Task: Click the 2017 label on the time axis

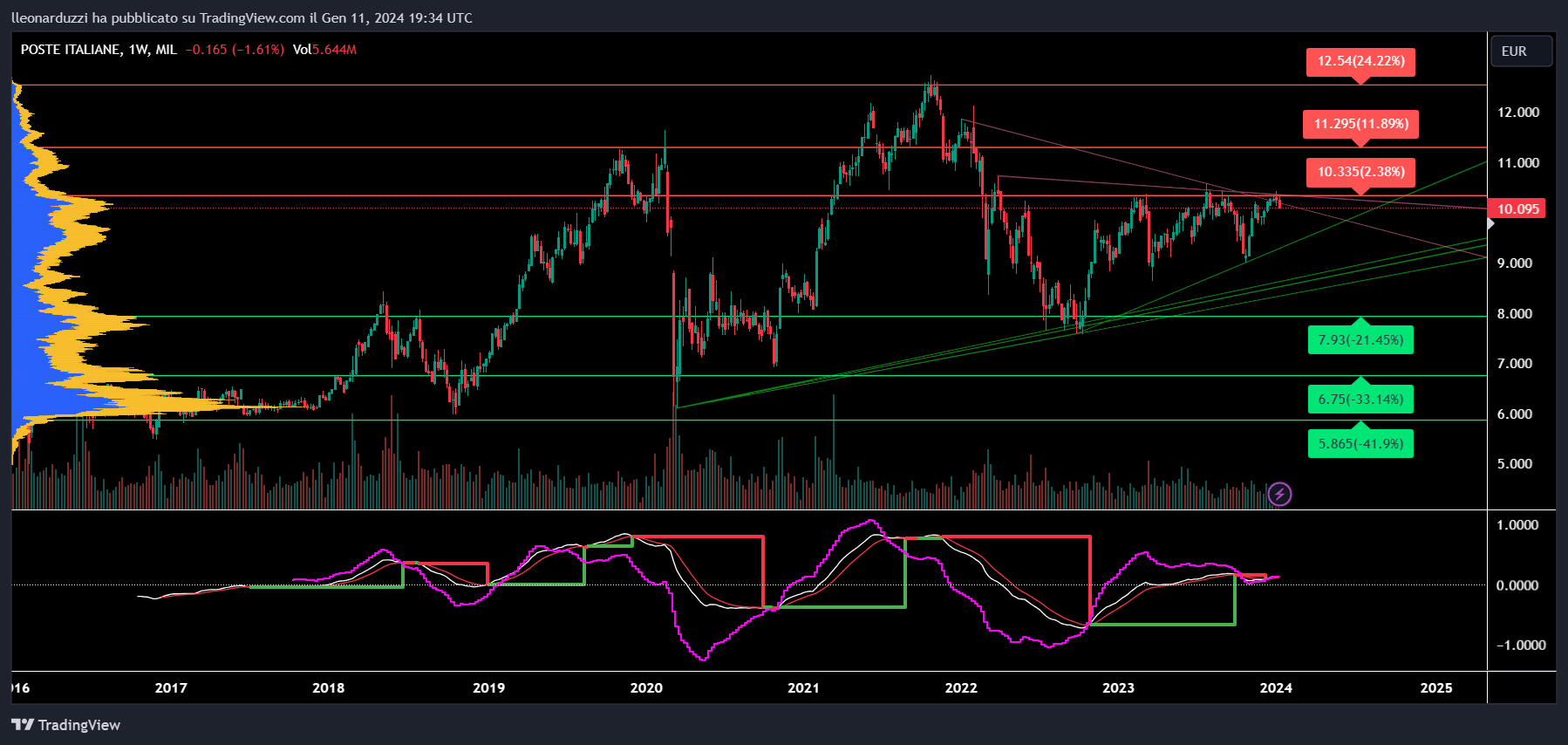Action: click(x=171, y=687)
